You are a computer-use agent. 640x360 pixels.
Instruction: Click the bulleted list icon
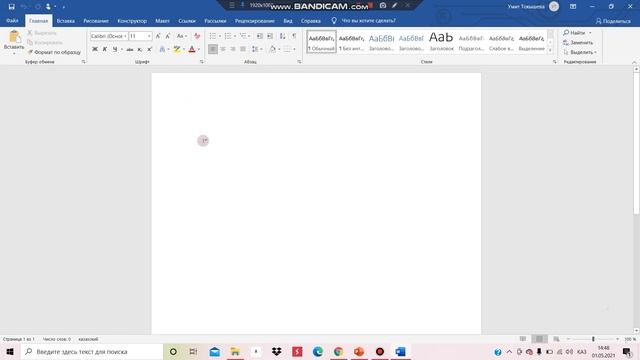(x=213, y=36)
